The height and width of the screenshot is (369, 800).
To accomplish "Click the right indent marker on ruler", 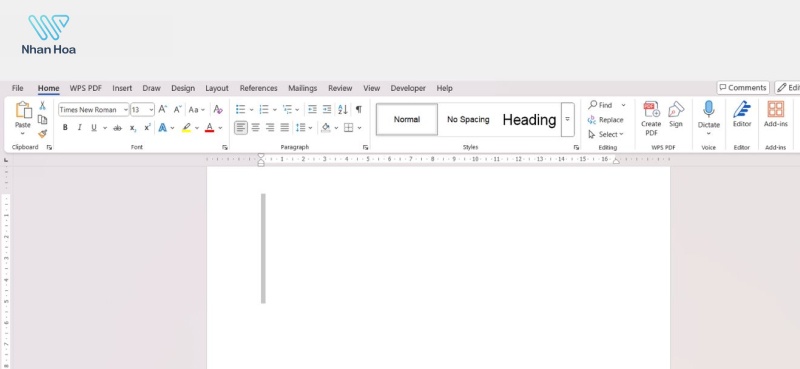I will point(616,161).
